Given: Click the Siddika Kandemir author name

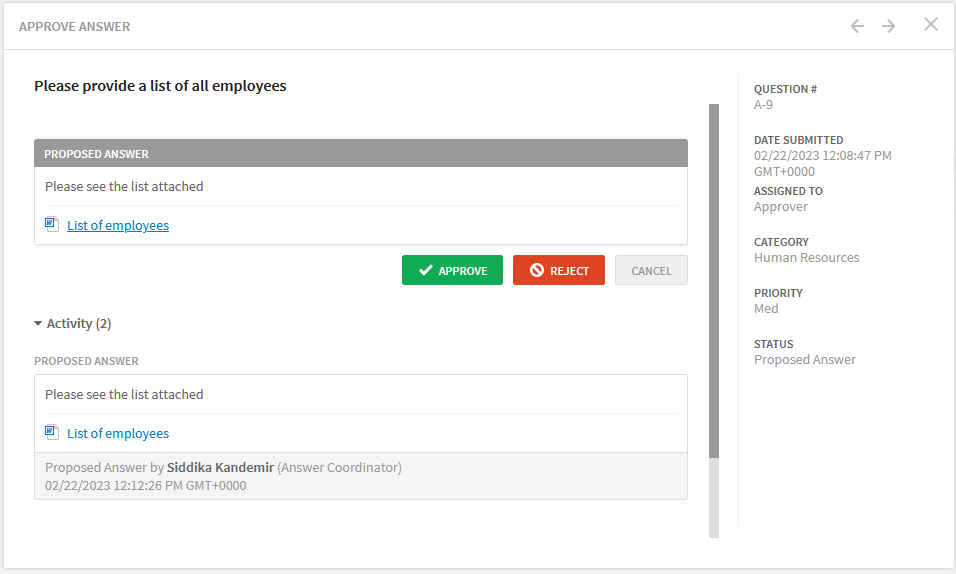Looking at the screenshot, I should coord(220,467).
